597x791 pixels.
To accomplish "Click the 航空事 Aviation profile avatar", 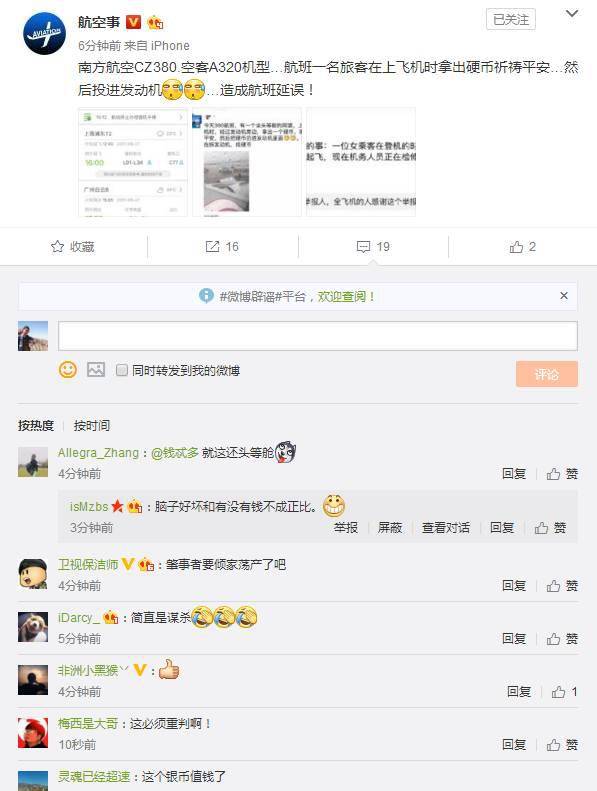I will tap(44, 33).
